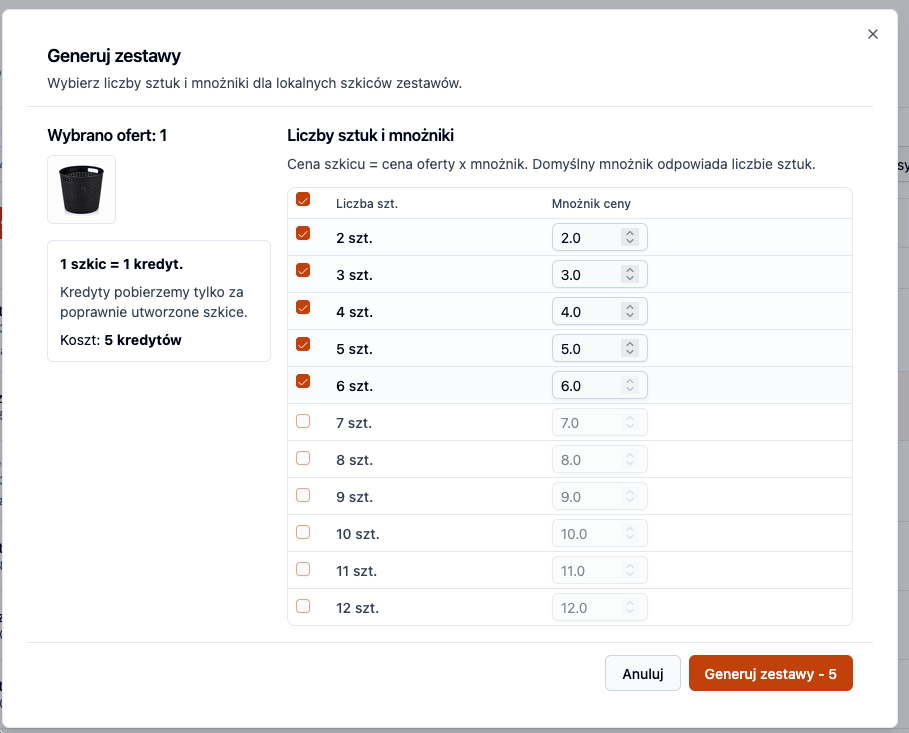Click the disabled 10.0 multiplier field
This screenshot has width=909, height=733.
click(x=599, y=534)
